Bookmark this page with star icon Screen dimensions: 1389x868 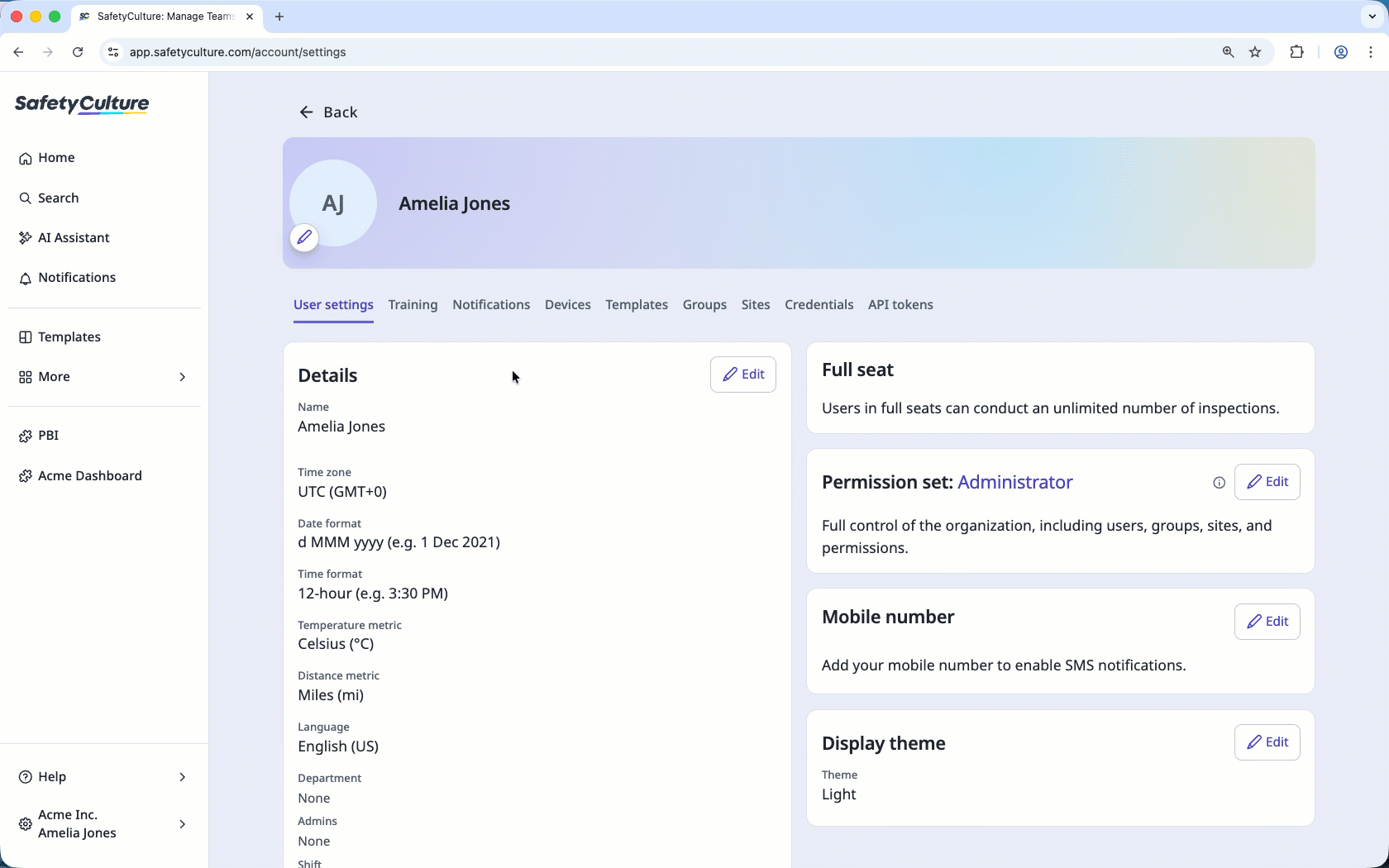point(1255,52)
